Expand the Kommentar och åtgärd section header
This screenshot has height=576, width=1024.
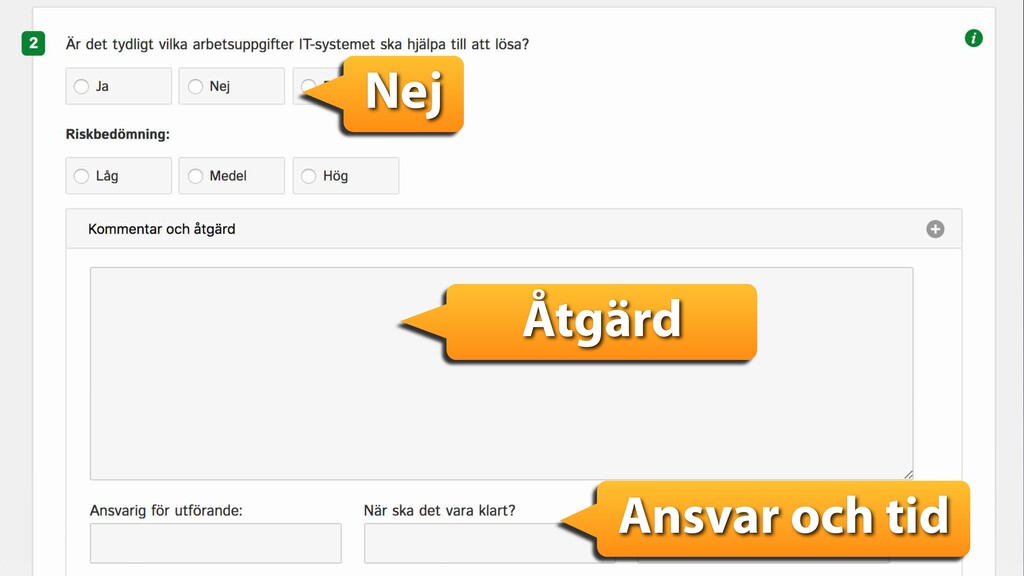coord(513,229)
